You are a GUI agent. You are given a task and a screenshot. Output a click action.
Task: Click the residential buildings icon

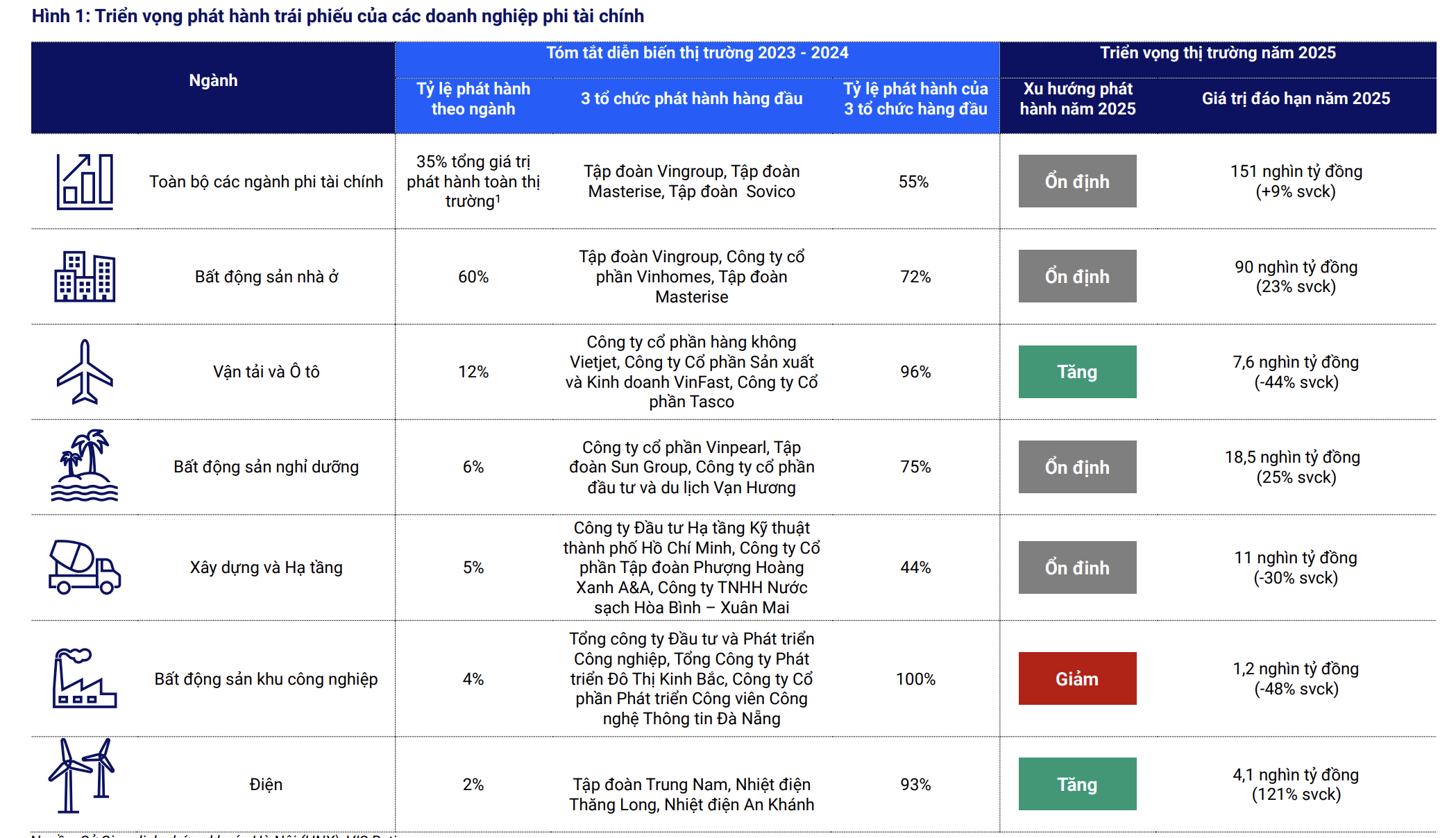[x=85, y=277]
